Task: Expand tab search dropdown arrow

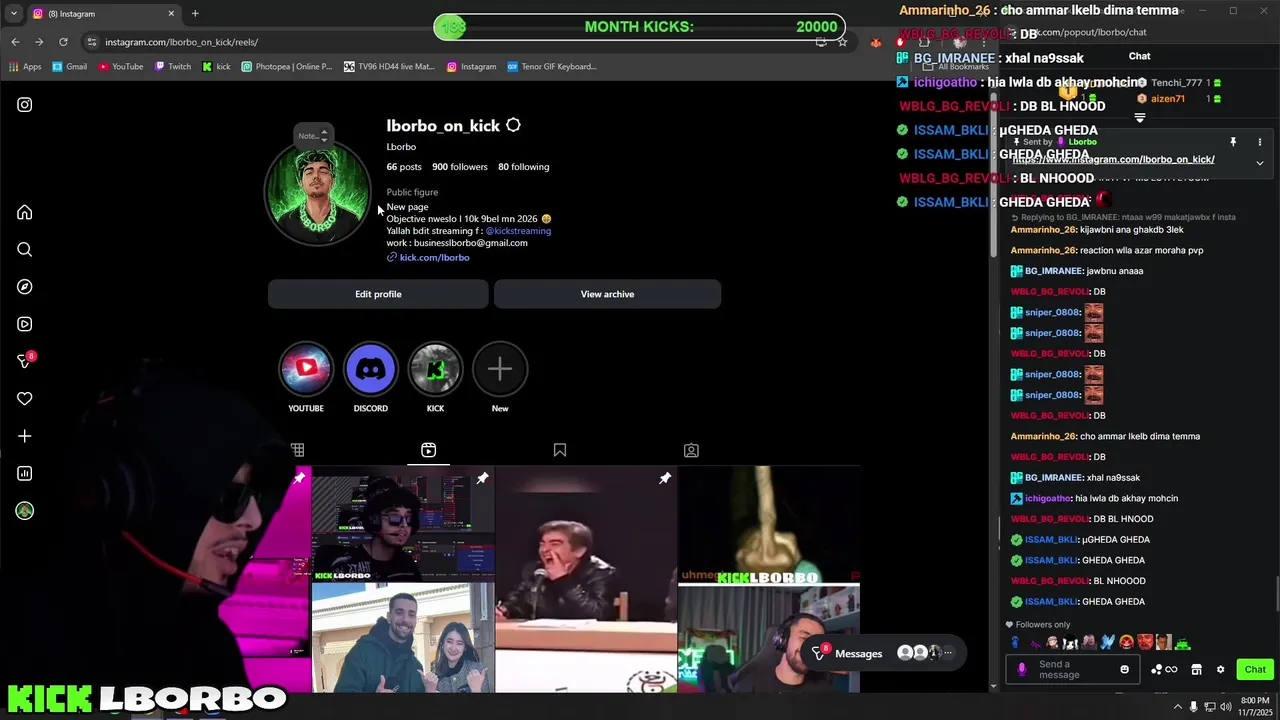Action: click(14, 14)
